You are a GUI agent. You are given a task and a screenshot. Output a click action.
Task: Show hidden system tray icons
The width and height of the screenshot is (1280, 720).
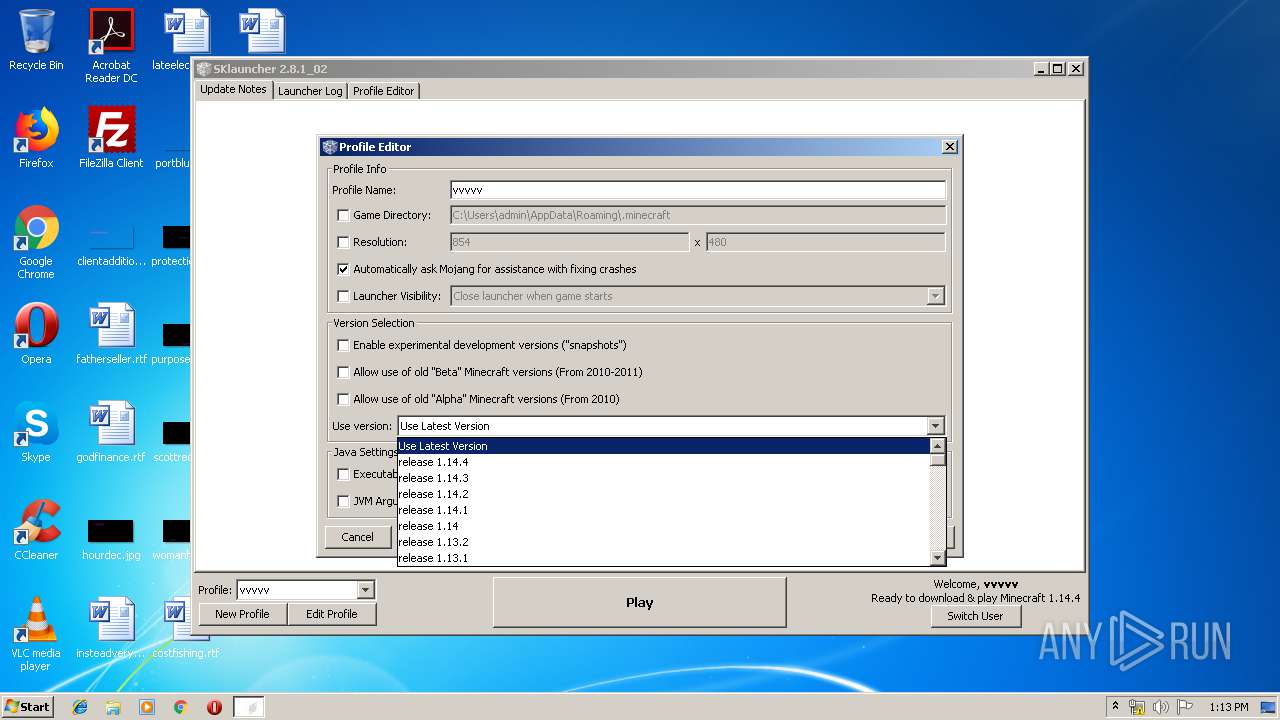(1115, 707)
